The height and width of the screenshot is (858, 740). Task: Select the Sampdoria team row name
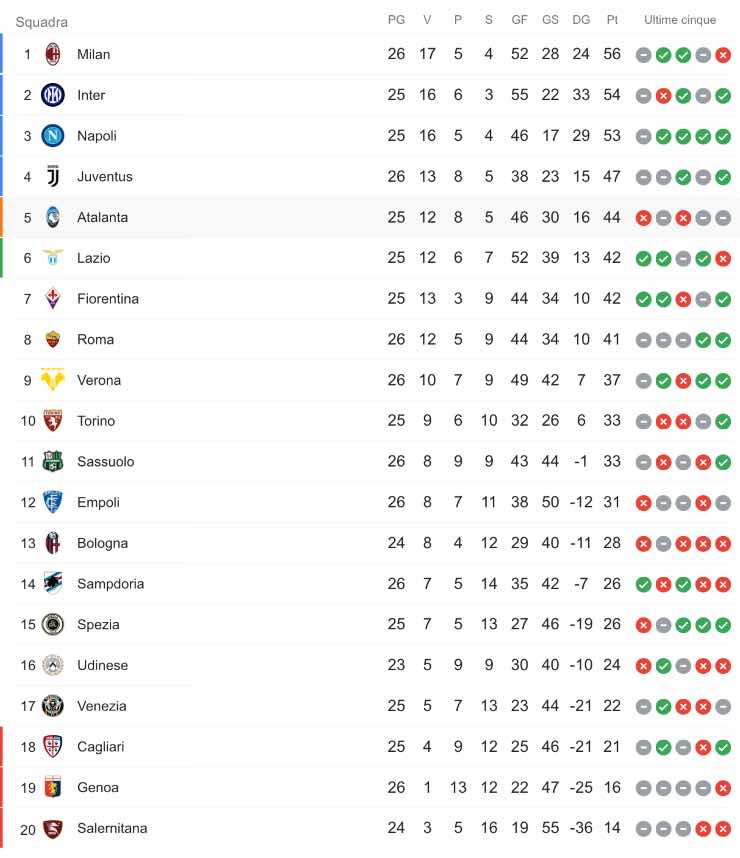[110, 584]
